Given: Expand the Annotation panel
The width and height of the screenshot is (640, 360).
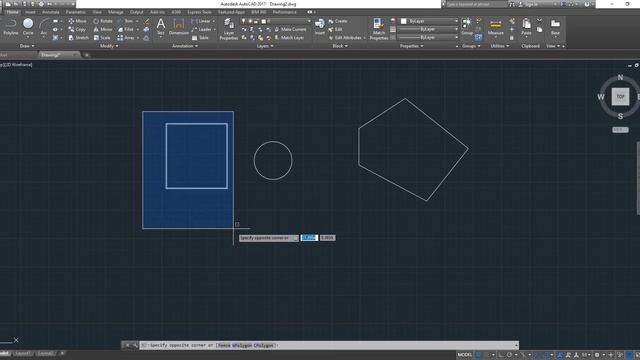Looking at the screenshot, I should tap(184, 46).
